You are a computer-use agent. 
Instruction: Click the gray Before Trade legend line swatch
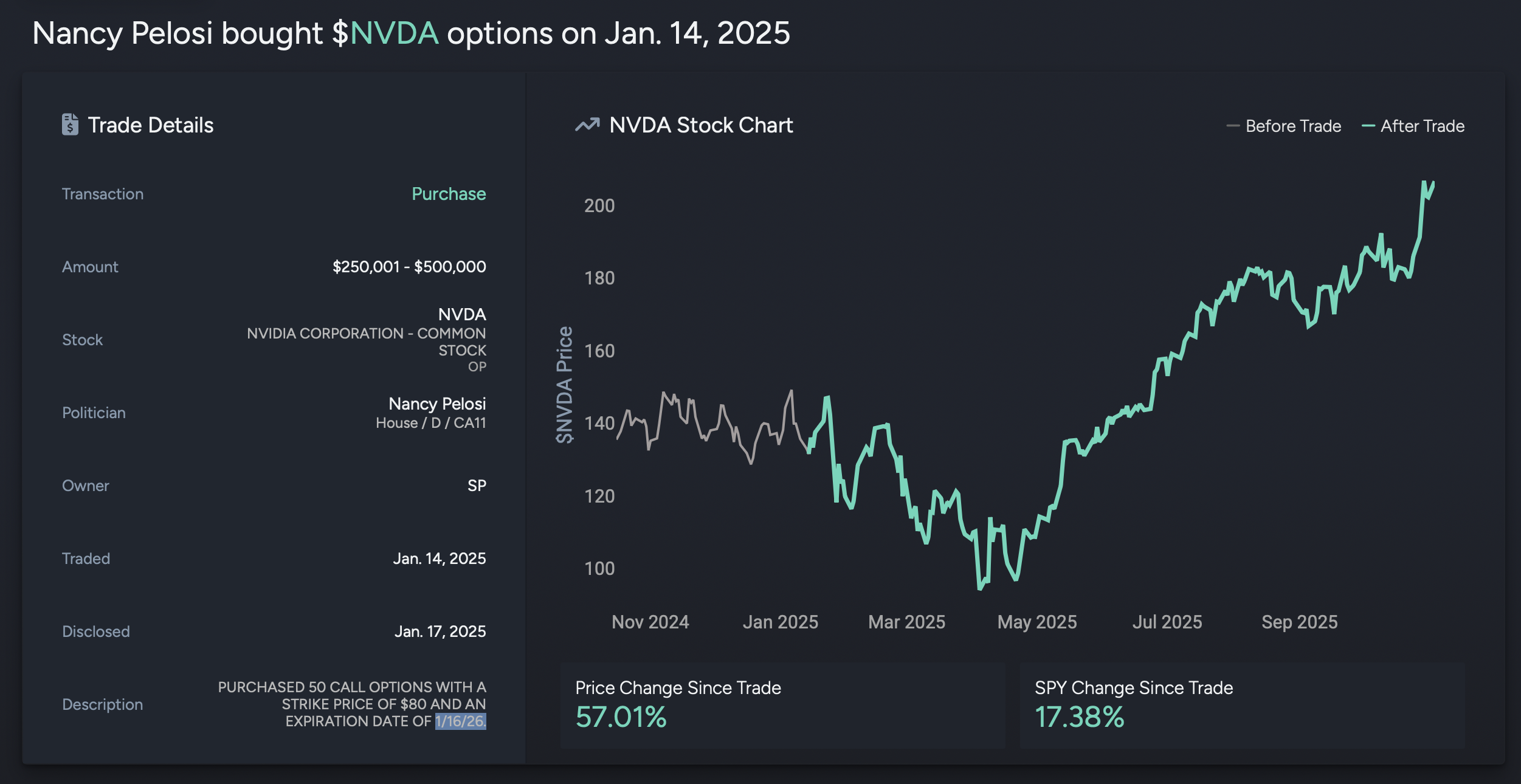point(1233,126)
